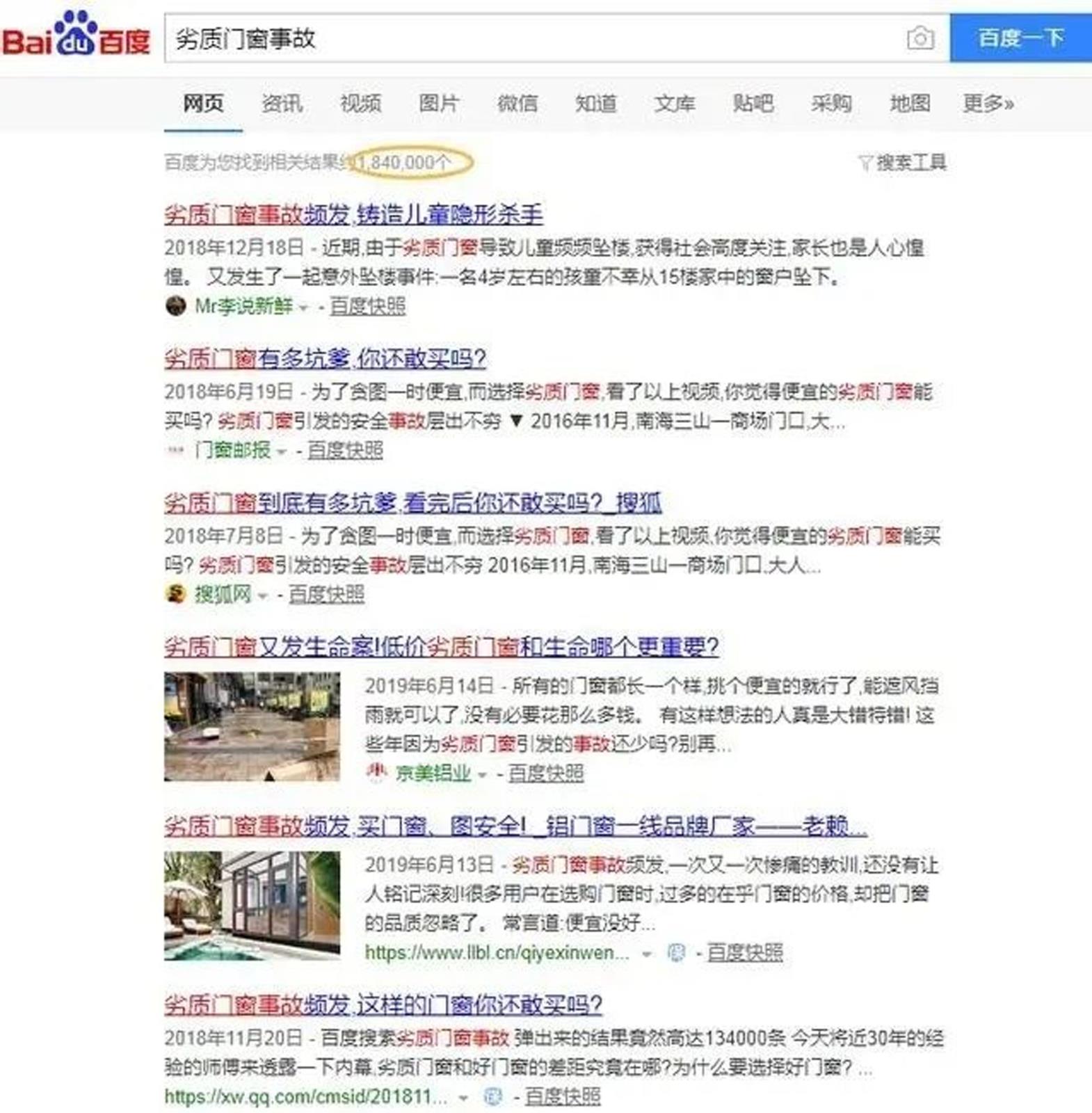Expand dropdown arrow next to 搜狐网
1092x1113 pixels.
[x=262, y=595]
